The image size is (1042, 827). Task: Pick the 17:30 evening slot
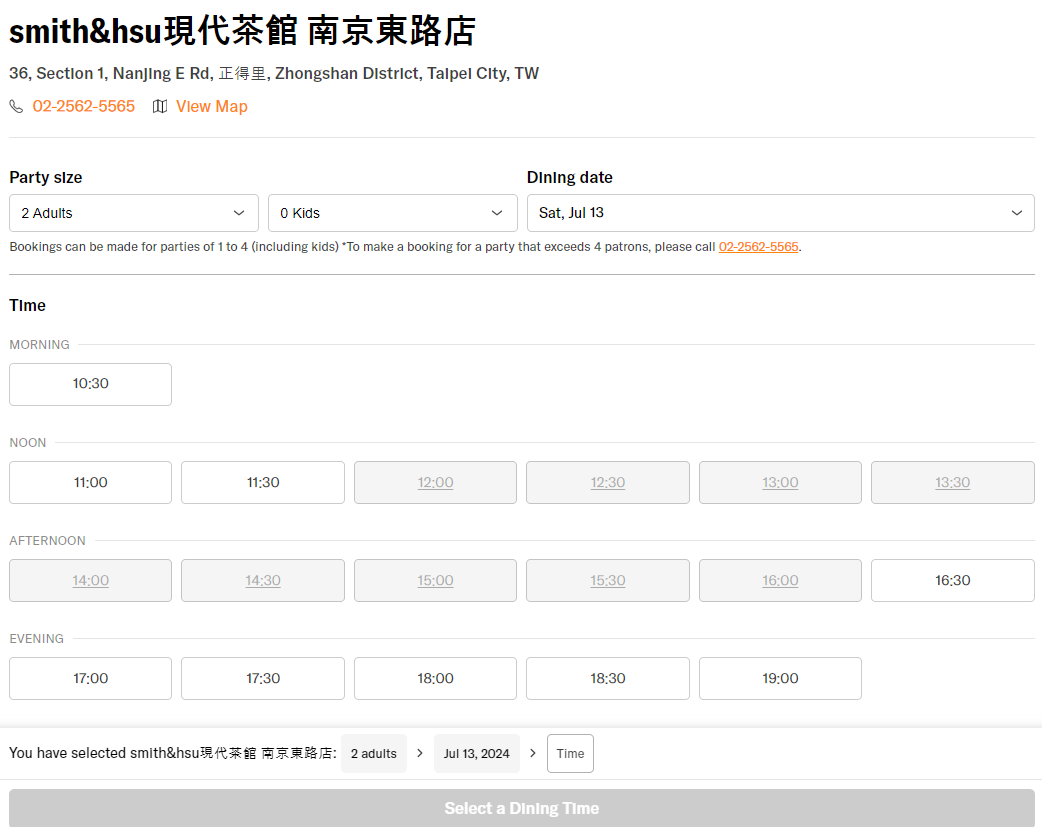click(x=263, y=679)
